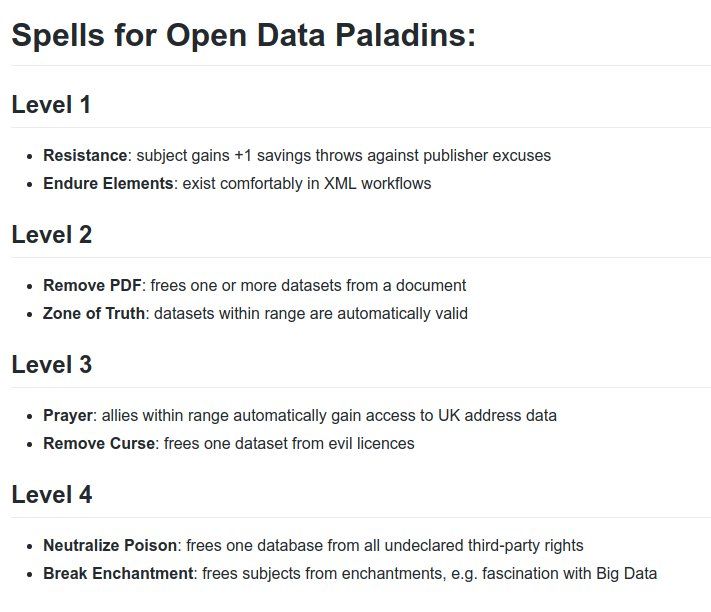This screenshot has height=612, width=711.
Task: Select the Remove PDF spell name
Action: point(92,286)
